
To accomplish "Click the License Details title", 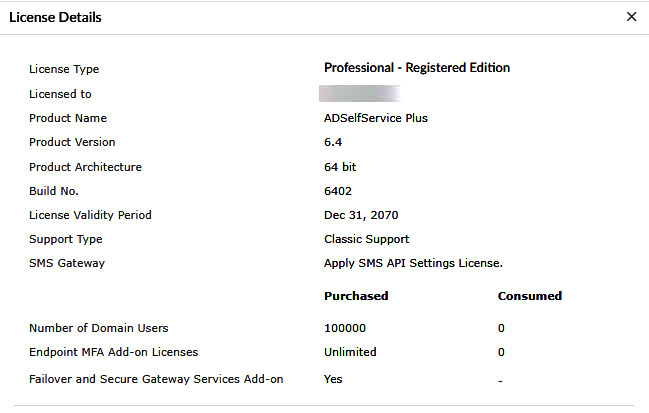I will 55,17.
